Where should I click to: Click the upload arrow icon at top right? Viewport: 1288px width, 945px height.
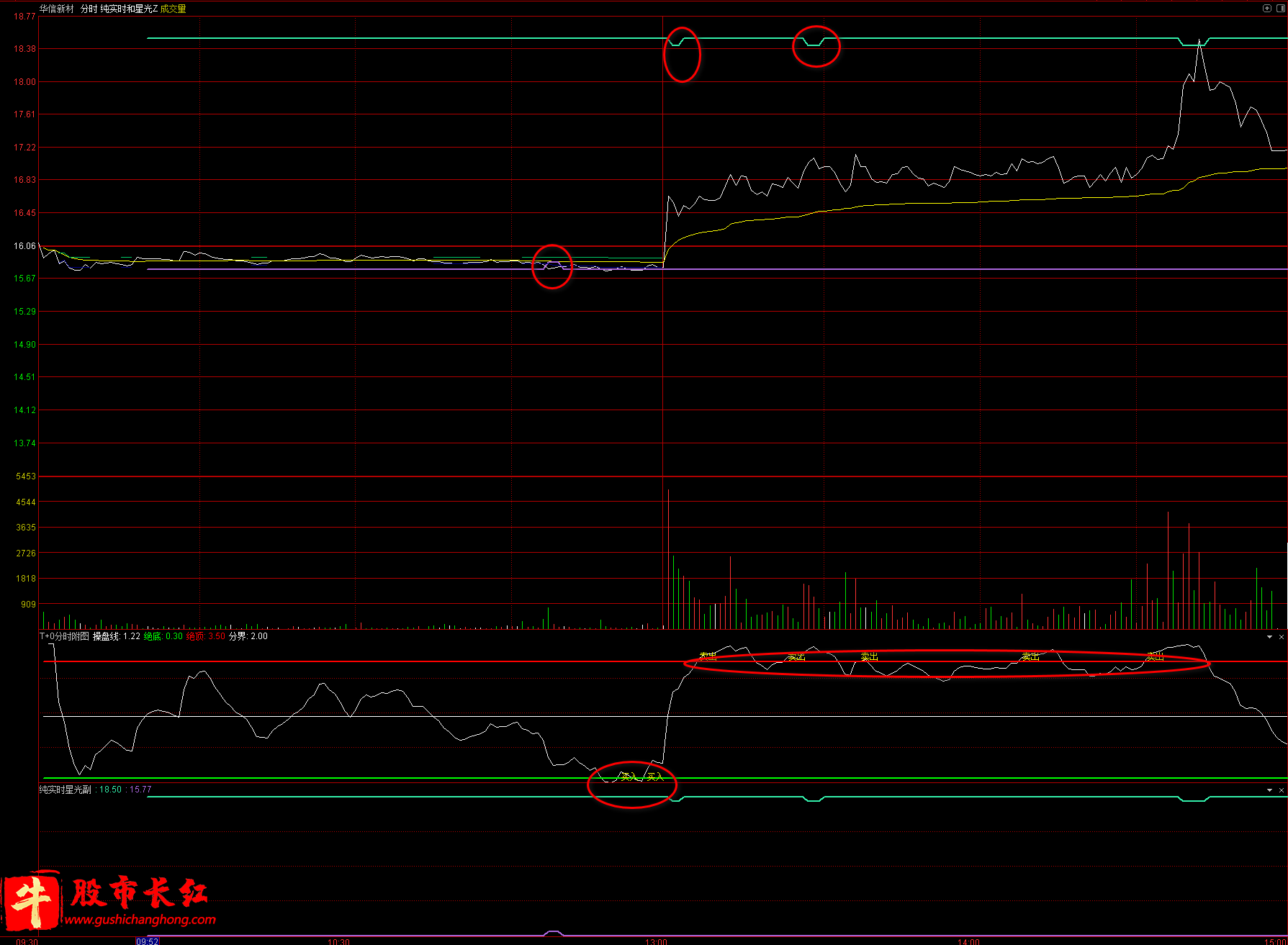click(1267, 8)
